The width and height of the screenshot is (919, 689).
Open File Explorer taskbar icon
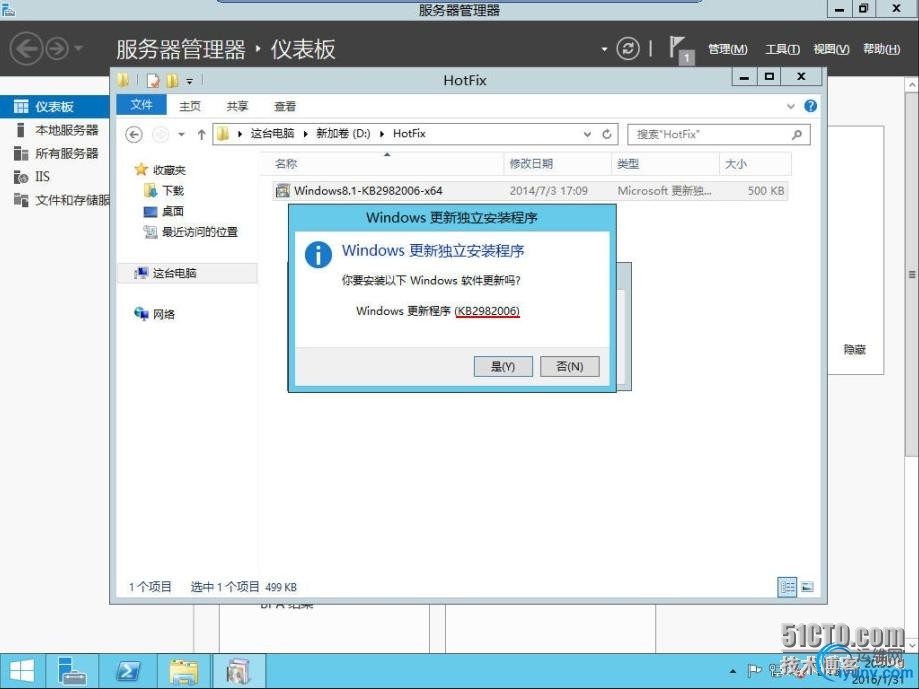tap(183, 671)
